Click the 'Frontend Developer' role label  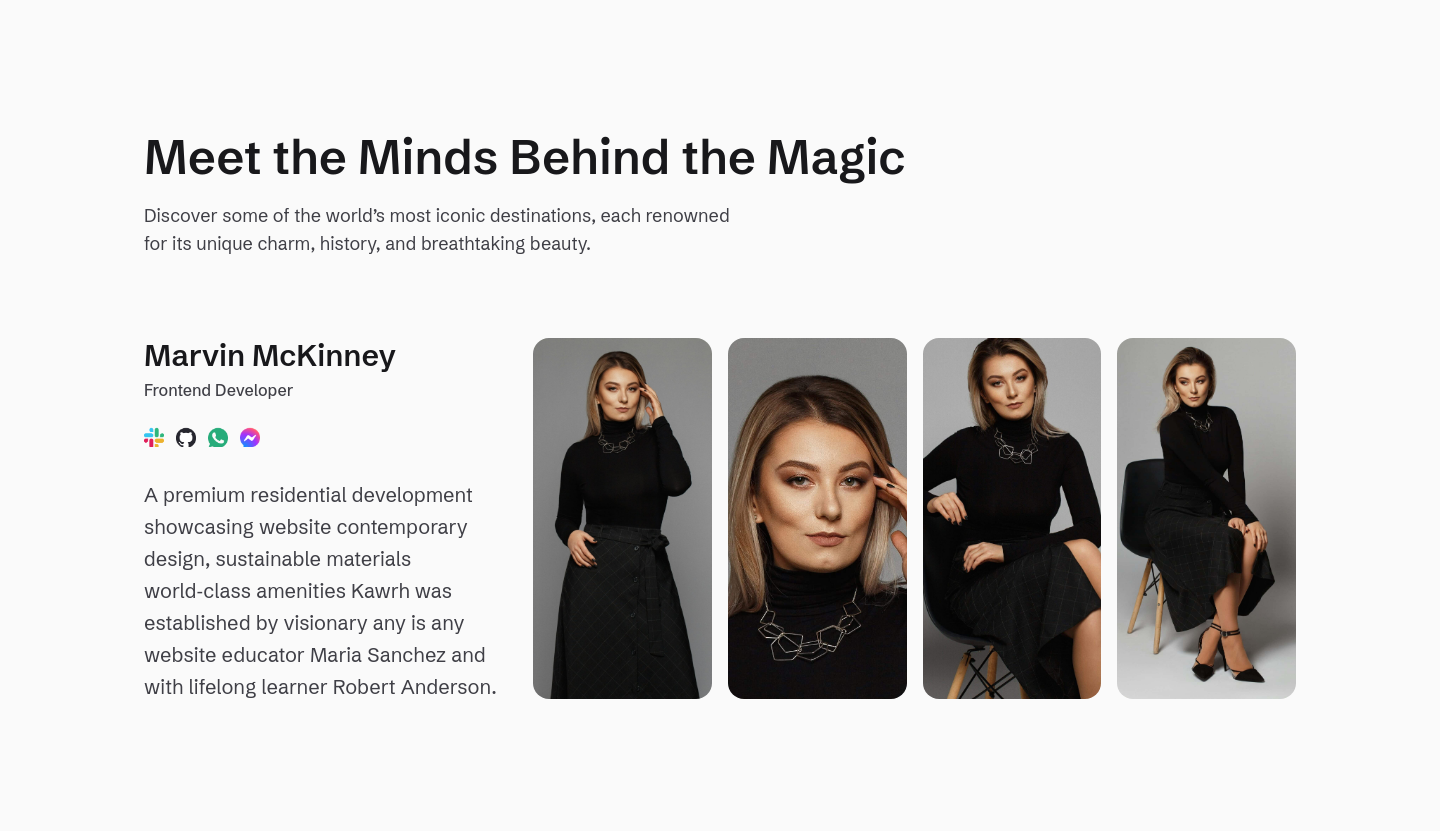[x=218, y=390]
